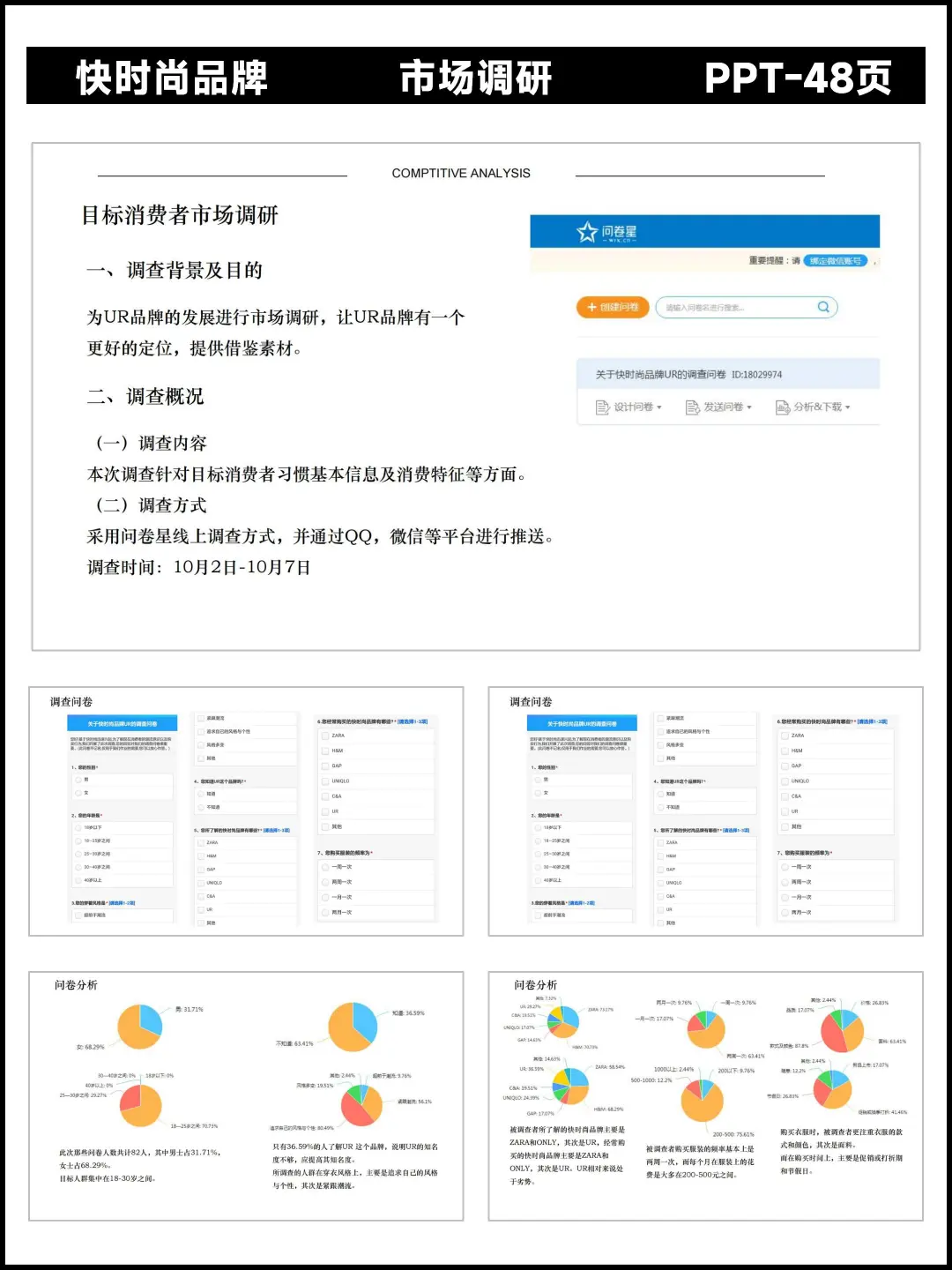Viewport: 952px width, 1270px height.
Task: Click the gender pie chart labeled 男: 31.71%
Action: tap(140, 1026)
